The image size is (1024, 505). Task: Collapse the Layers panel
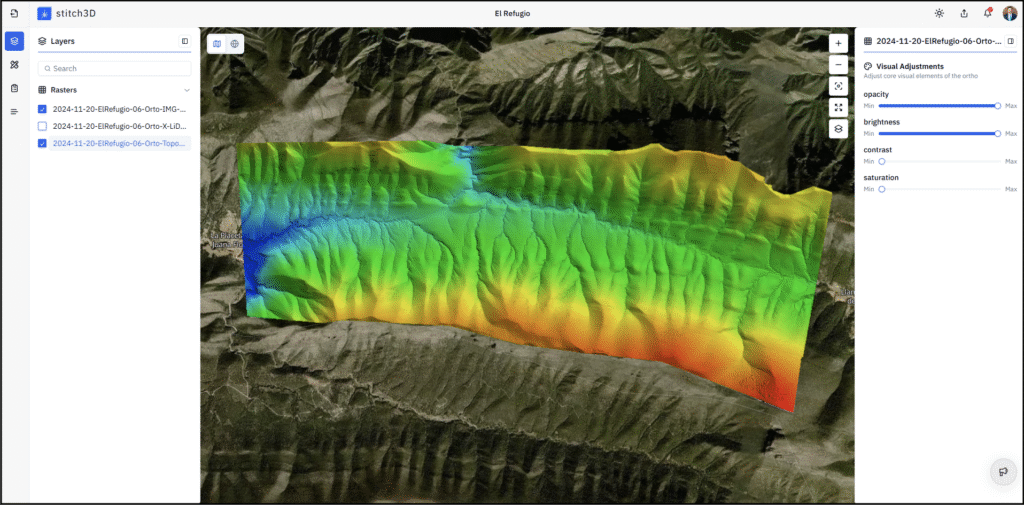185,41
